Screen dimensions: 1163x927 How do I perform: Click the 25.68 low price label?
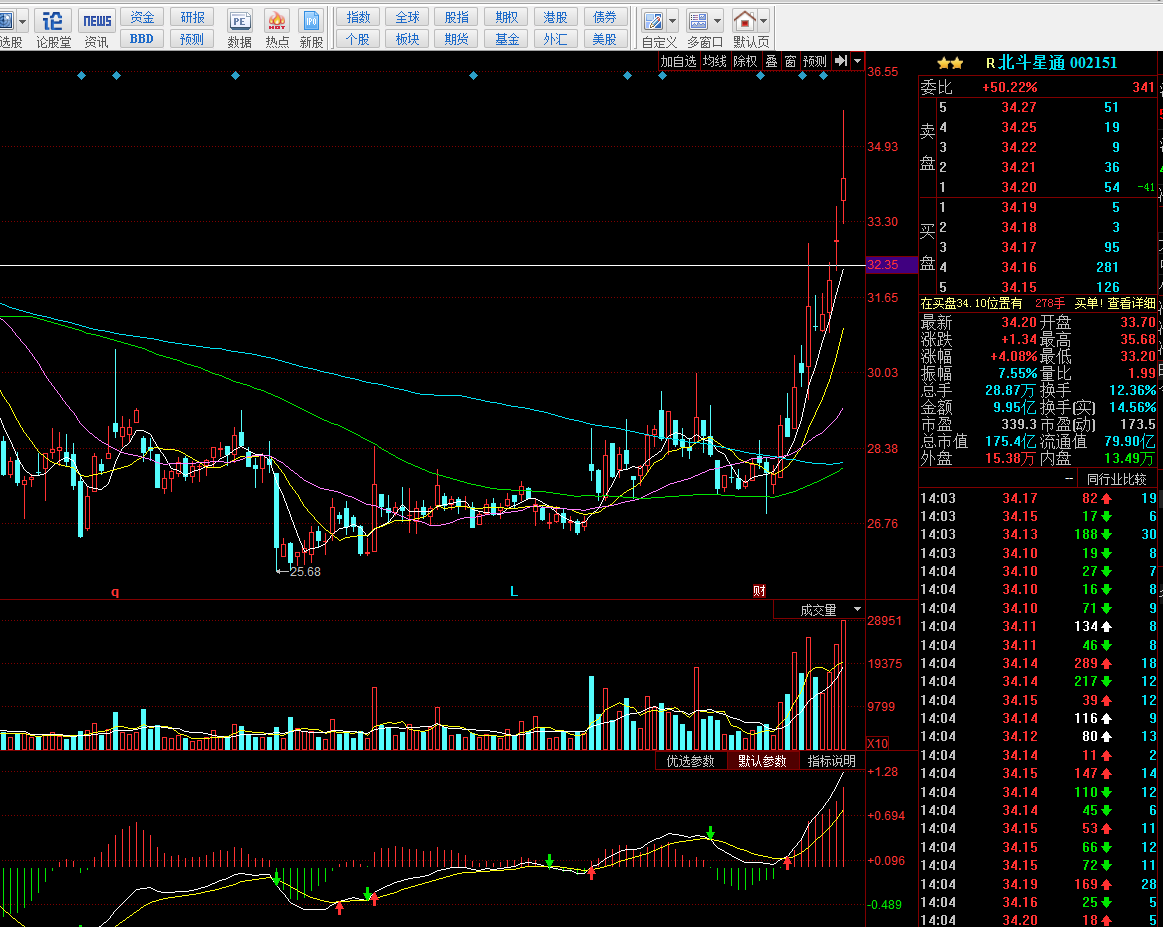click(x=305, y=572)
